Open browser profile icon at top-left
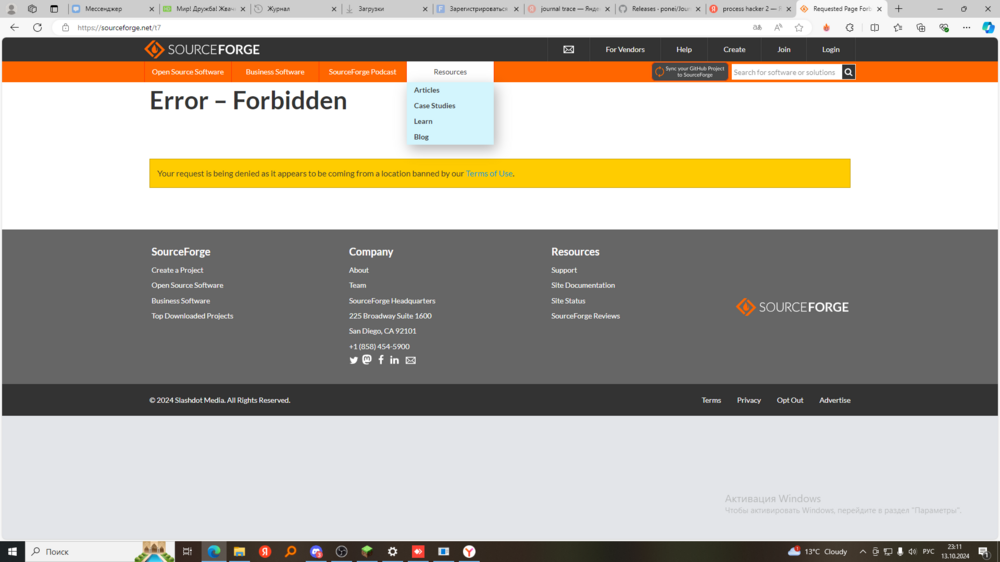Image resolution: width=1000 pixels, height=562 pixels. coord(11,9)
